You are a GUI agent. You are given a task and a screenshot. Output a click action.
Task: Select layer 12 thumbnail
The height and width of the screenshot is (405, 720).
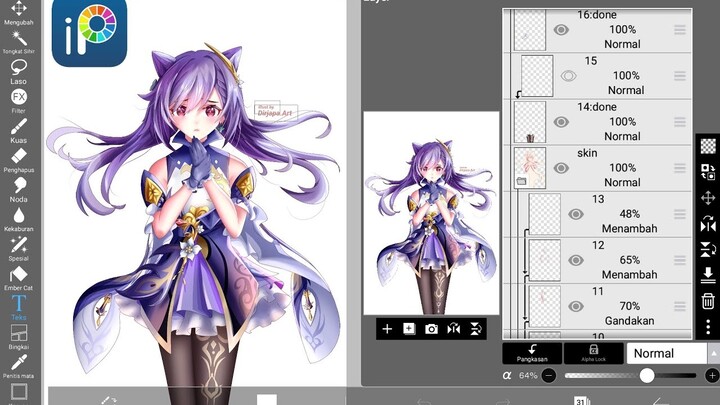click(x=545, y=260)
